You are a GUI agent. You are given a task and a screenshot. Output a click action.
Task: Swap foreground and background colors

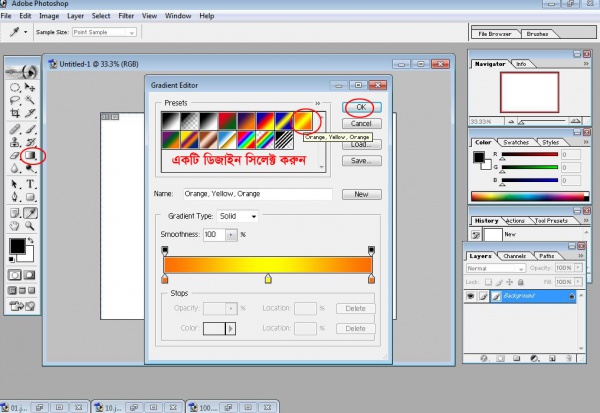[x=31, y=240]
